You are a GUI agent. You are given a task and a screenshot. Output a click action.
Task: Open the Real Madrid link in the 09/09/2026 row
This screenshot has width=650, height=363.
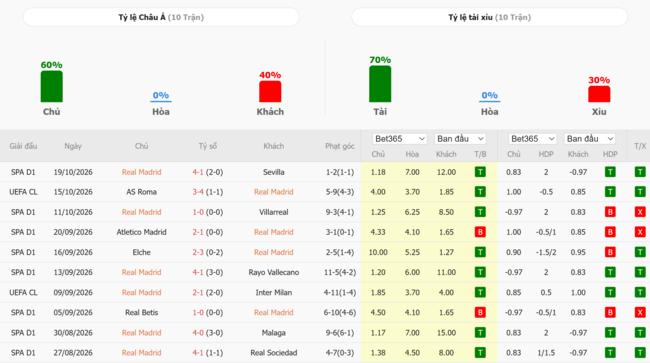point(141,293)
